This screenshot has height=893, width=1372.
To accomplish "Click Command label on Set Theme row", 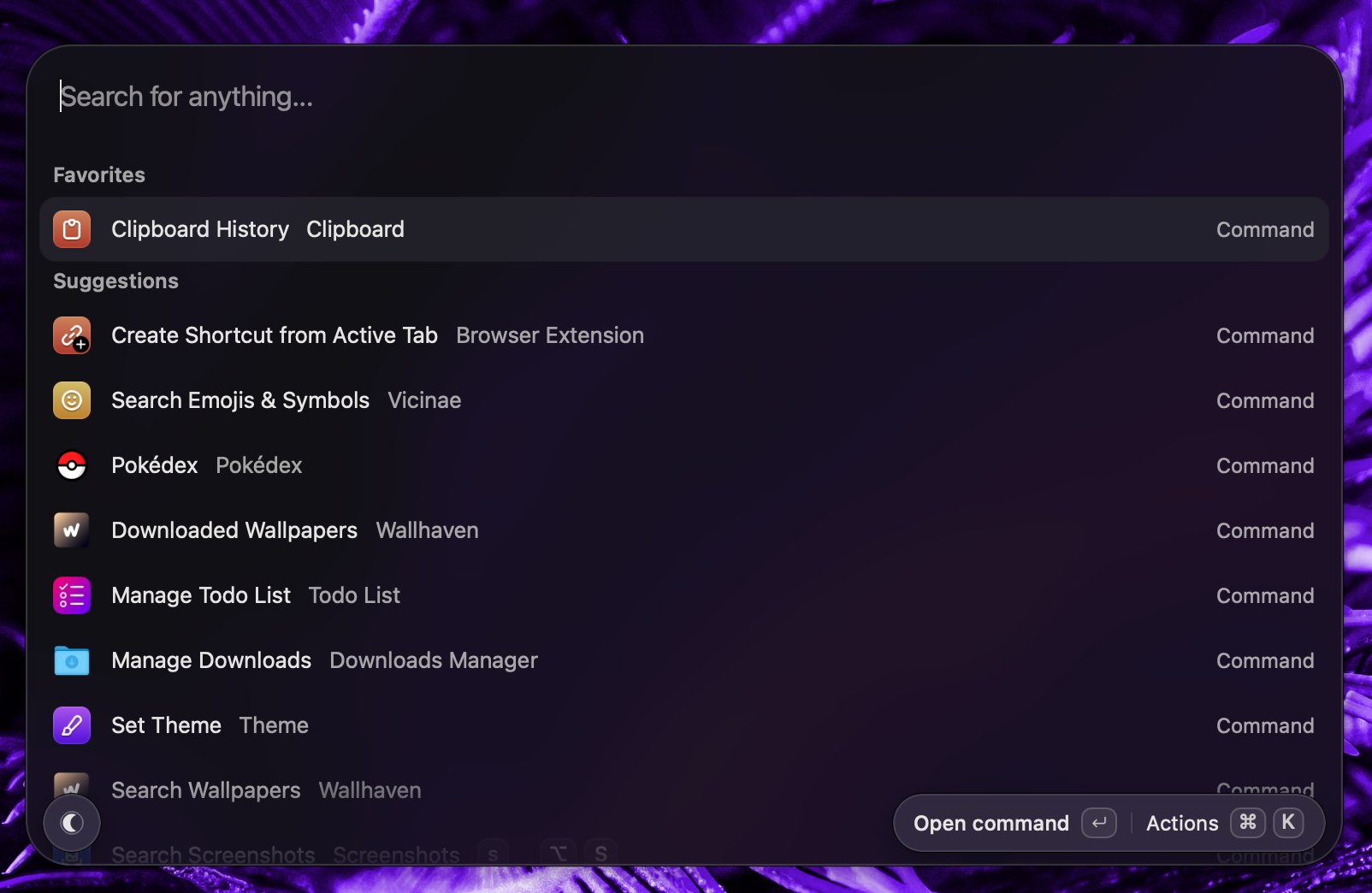I will tap(1265, 725).
